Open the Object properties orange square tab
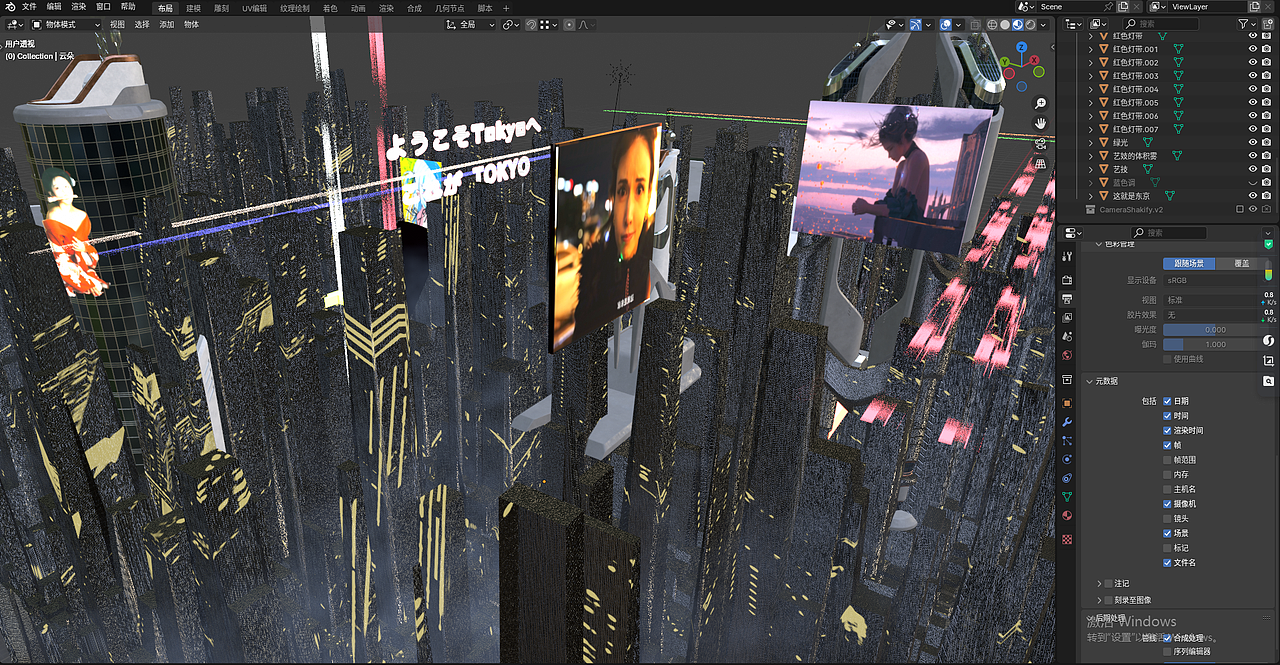1280x665 pixels. [x=1068, y=402]
